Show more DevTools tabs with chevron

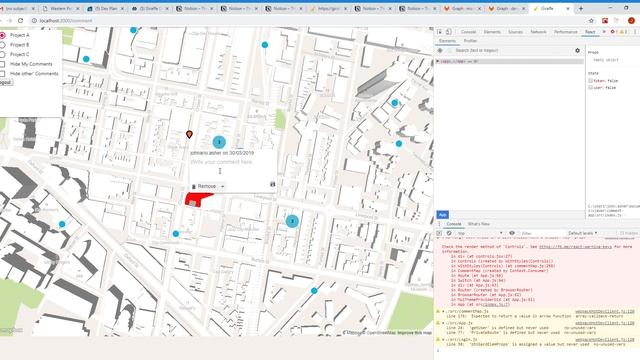click(604, 32)
